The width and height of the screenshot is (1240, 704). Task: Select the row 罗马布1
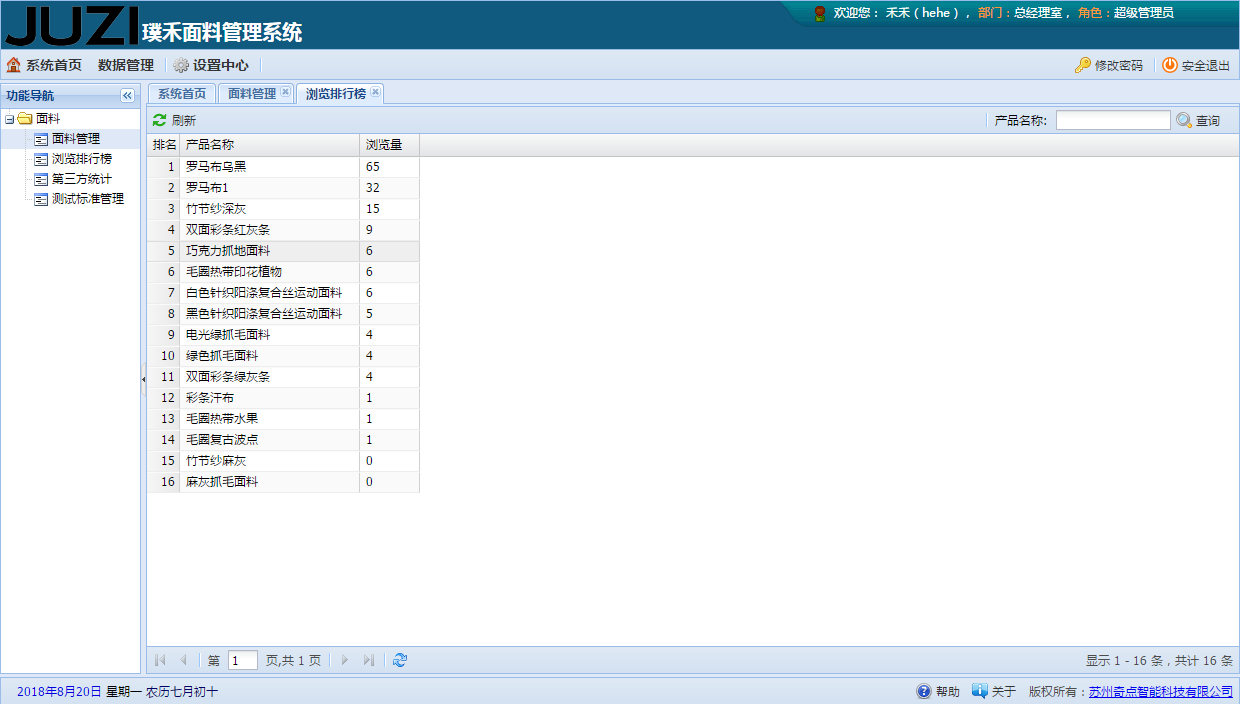click(283, 188)
